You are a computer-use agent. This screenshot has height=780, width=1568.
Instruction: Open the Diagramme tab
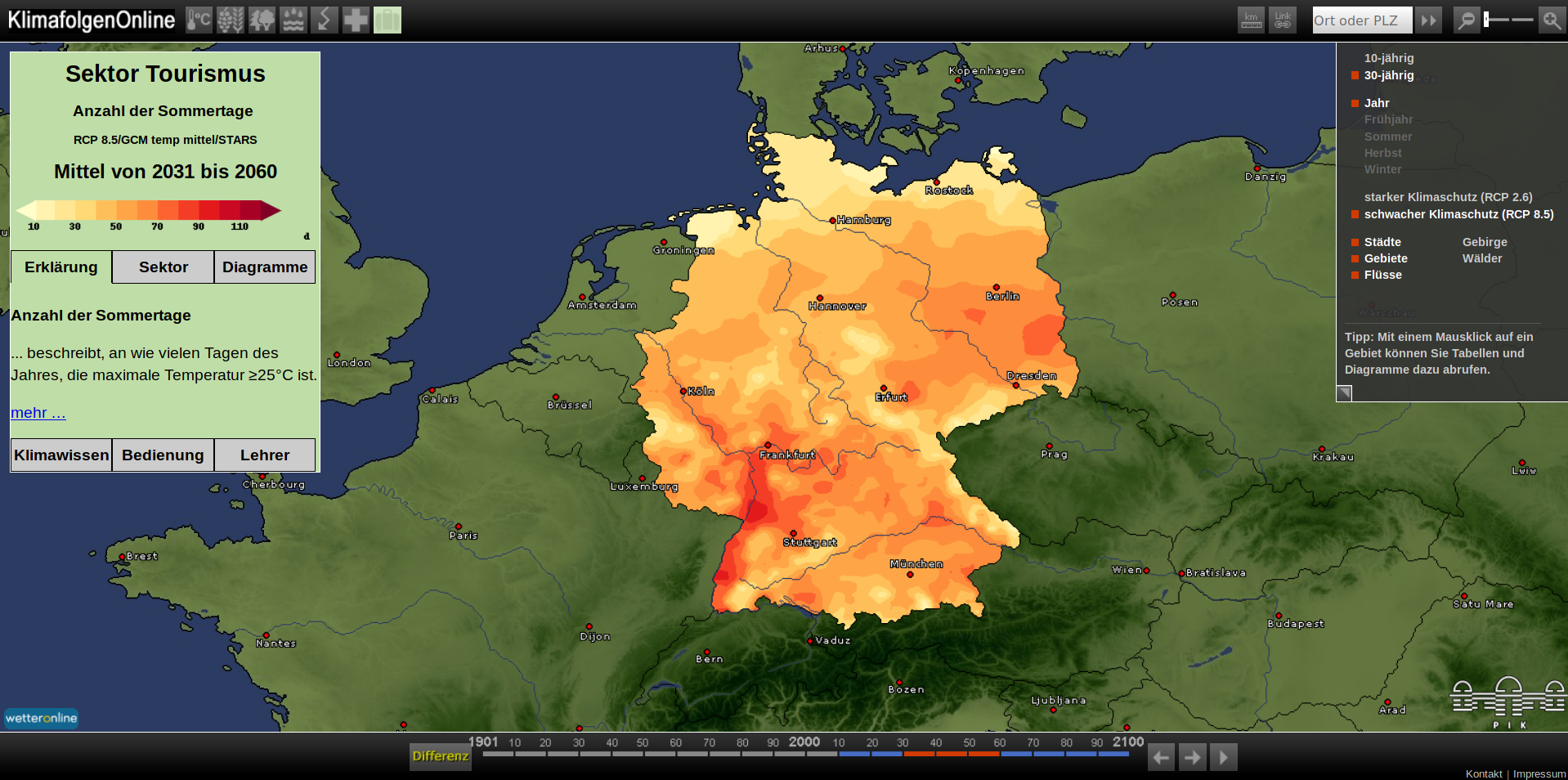click(x=265, y=267)
